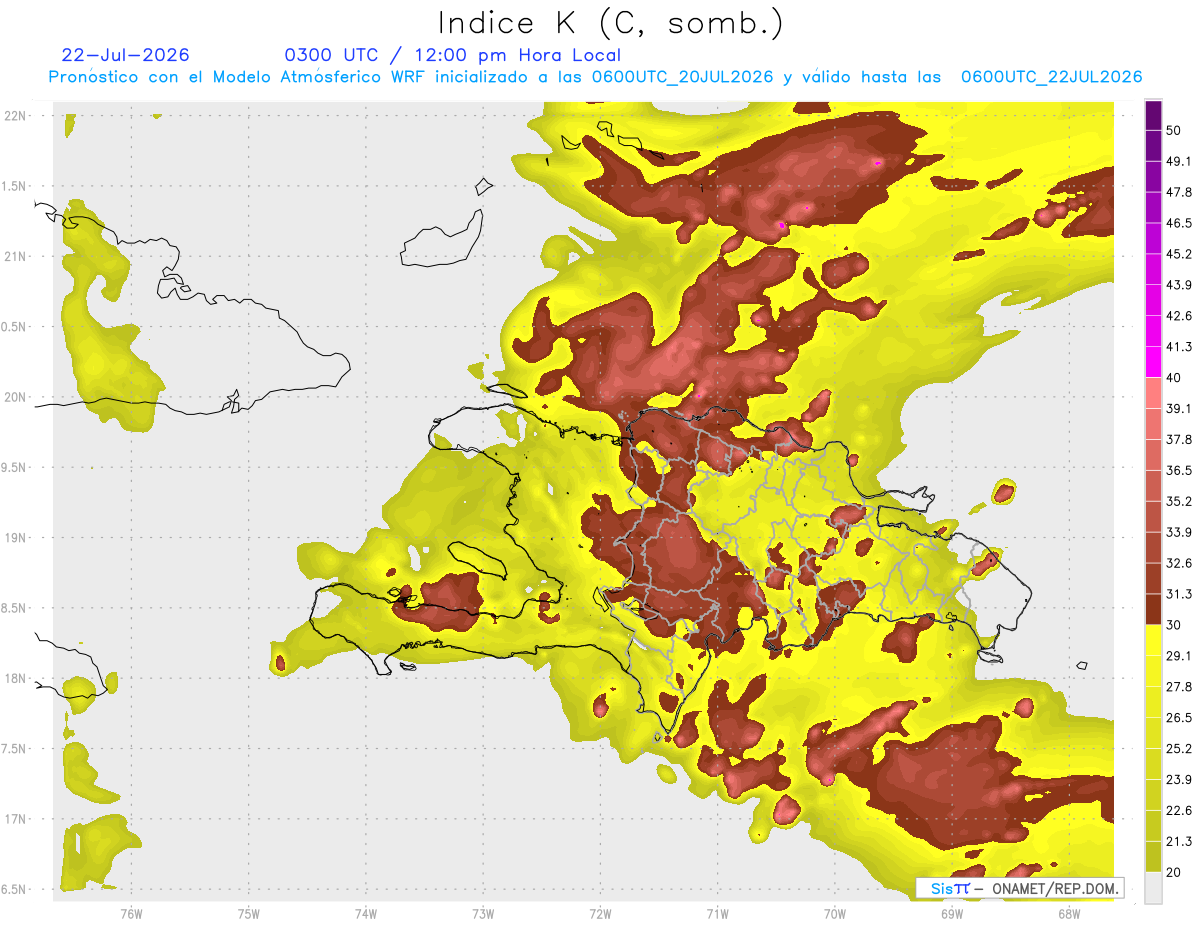Image resolution: width=1200 pixels, height=927 pixels.
Task: Click the colorbar value '31.3'
Action: 1178,594
